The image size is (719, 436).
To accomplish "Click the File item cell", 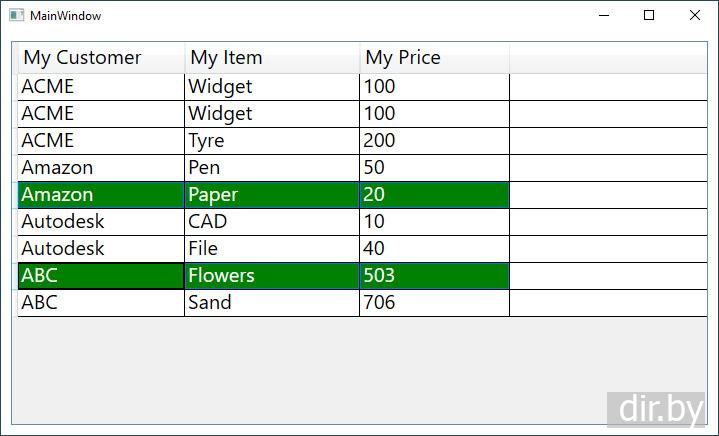I will coord(272,249).
